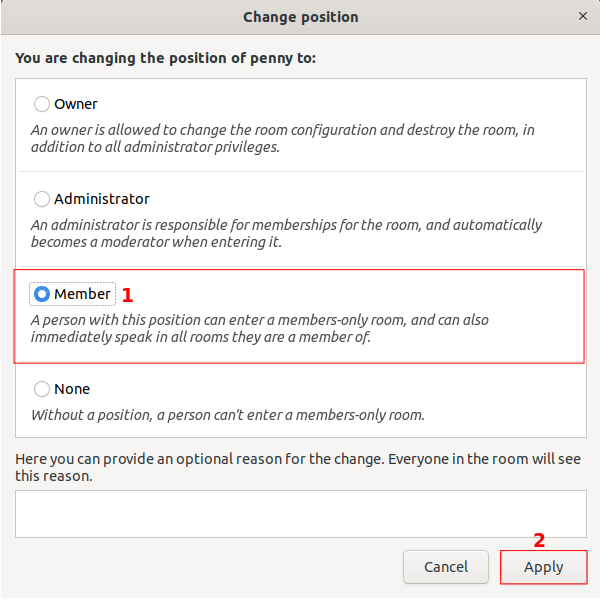The width and height of the screenshot is (600, 600).
Task: Select the Member radio button
Action: (x=42, y=294)
